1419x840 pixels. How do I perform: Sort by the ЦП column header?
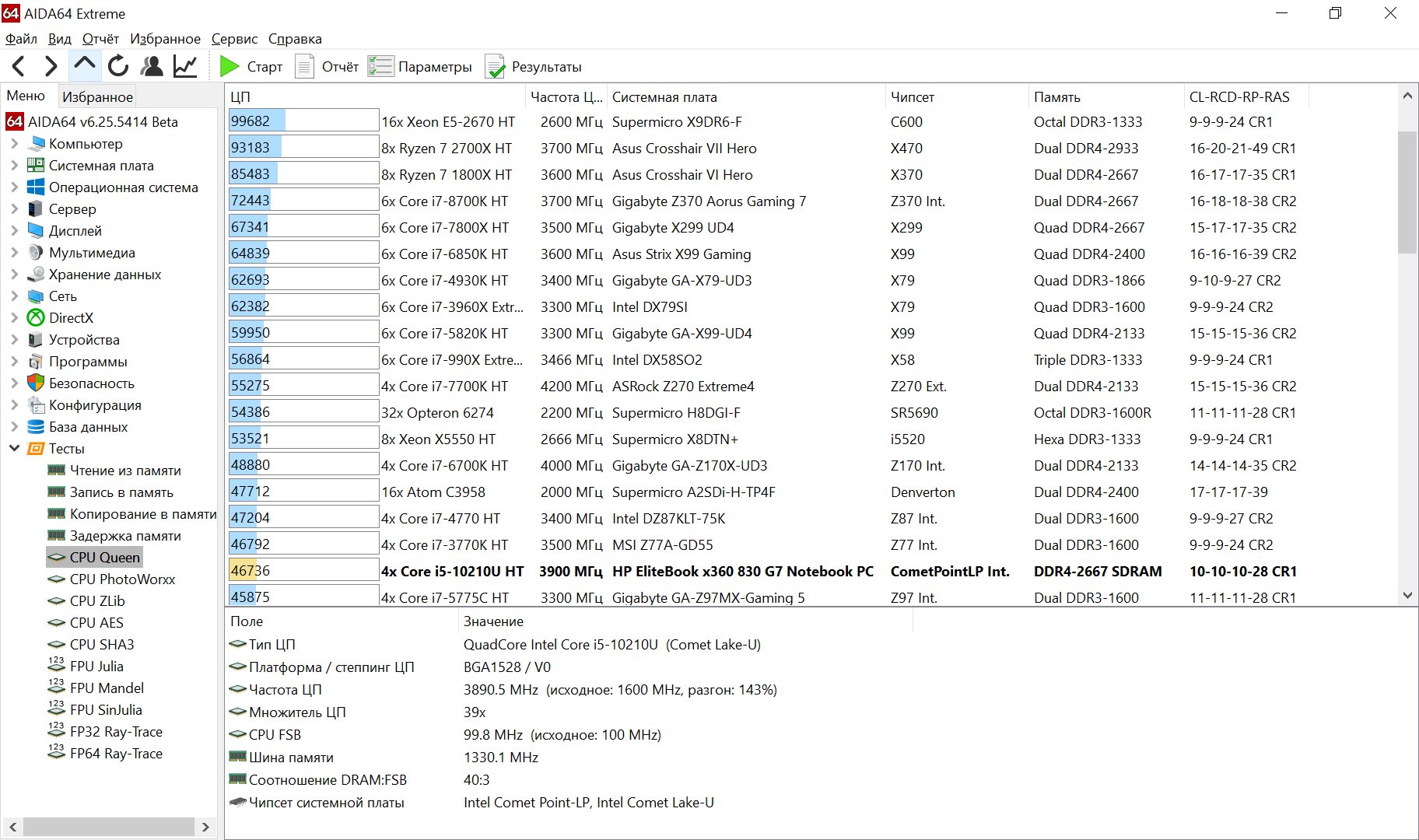click(376, 97)
